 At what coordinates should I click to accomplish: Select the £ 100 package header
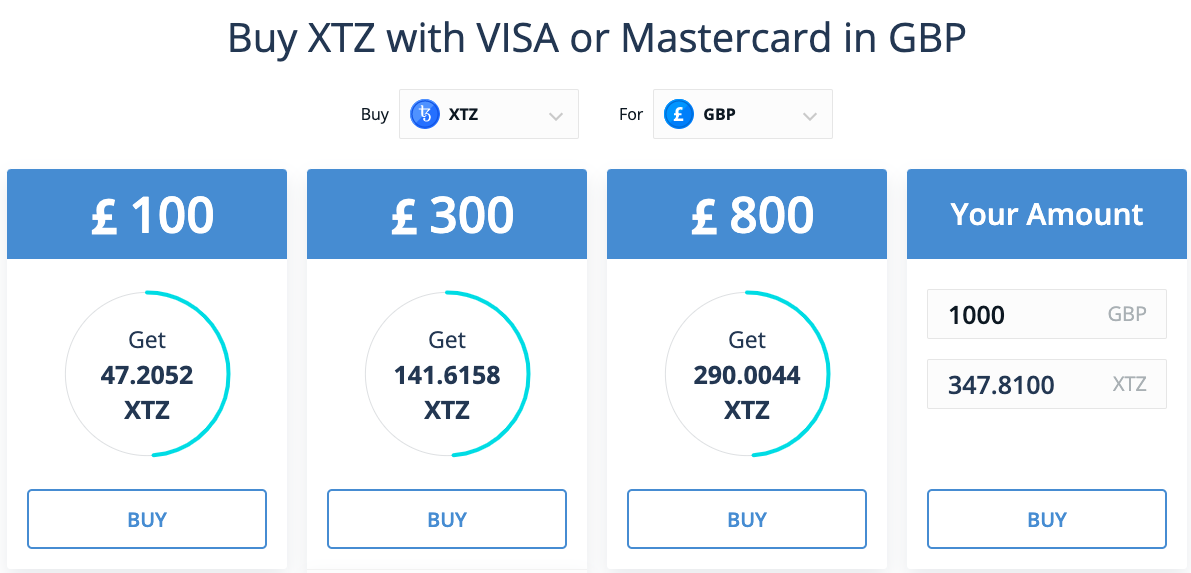(147, 214)
